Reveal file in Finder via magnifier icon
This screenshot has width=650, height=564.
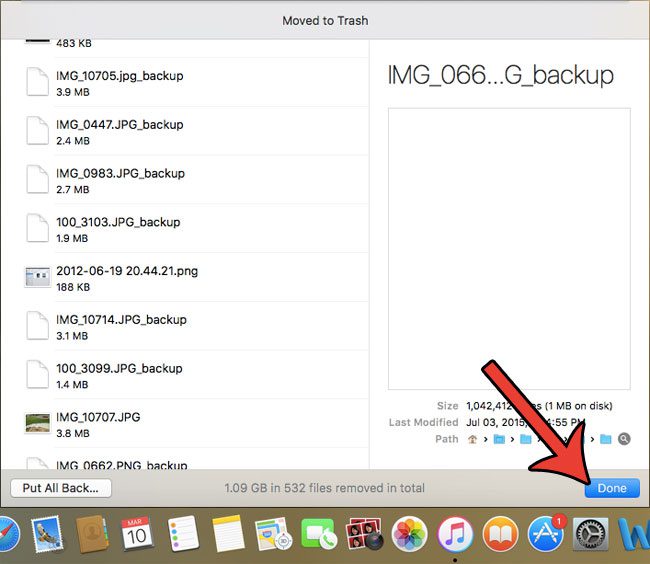point(624,439)
